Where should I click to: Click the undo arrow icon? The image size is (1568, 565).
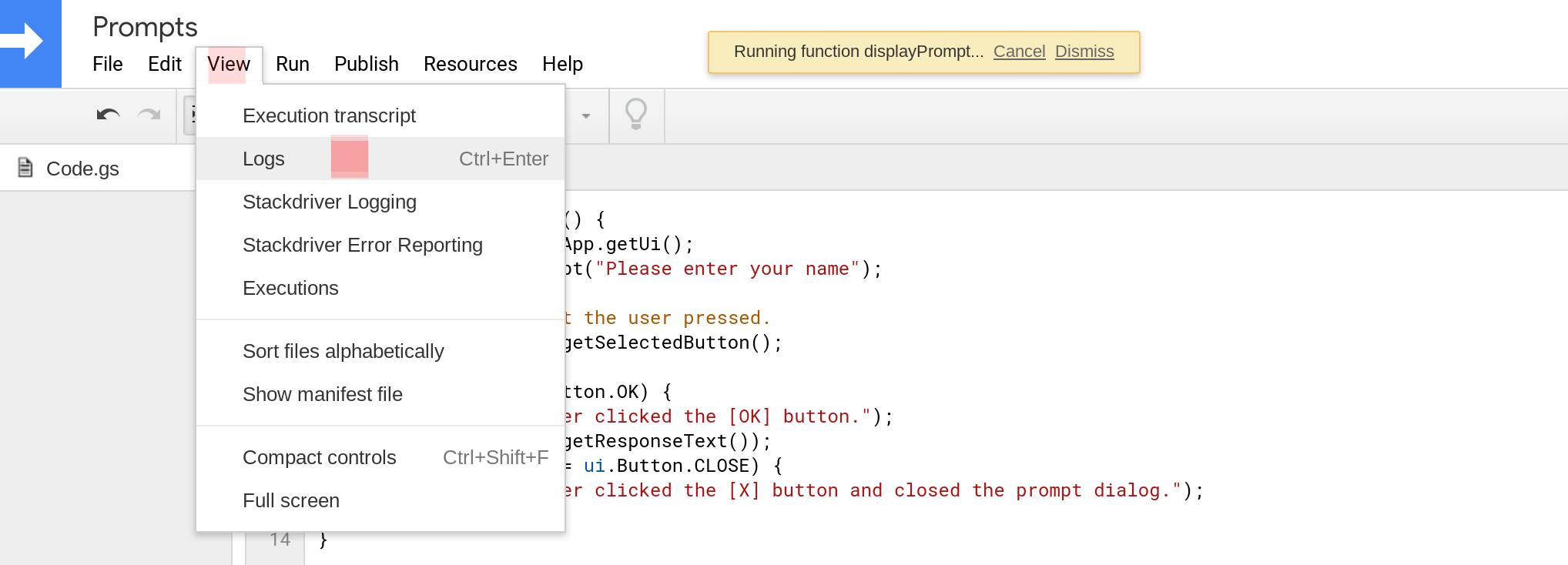108,115
